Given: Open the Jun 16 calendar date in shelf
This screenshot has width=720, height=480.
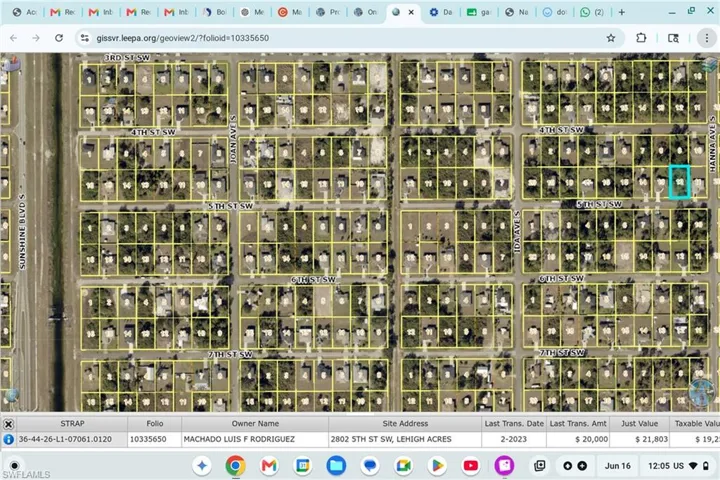Looking at the screenshot, I should coord(618,466).
